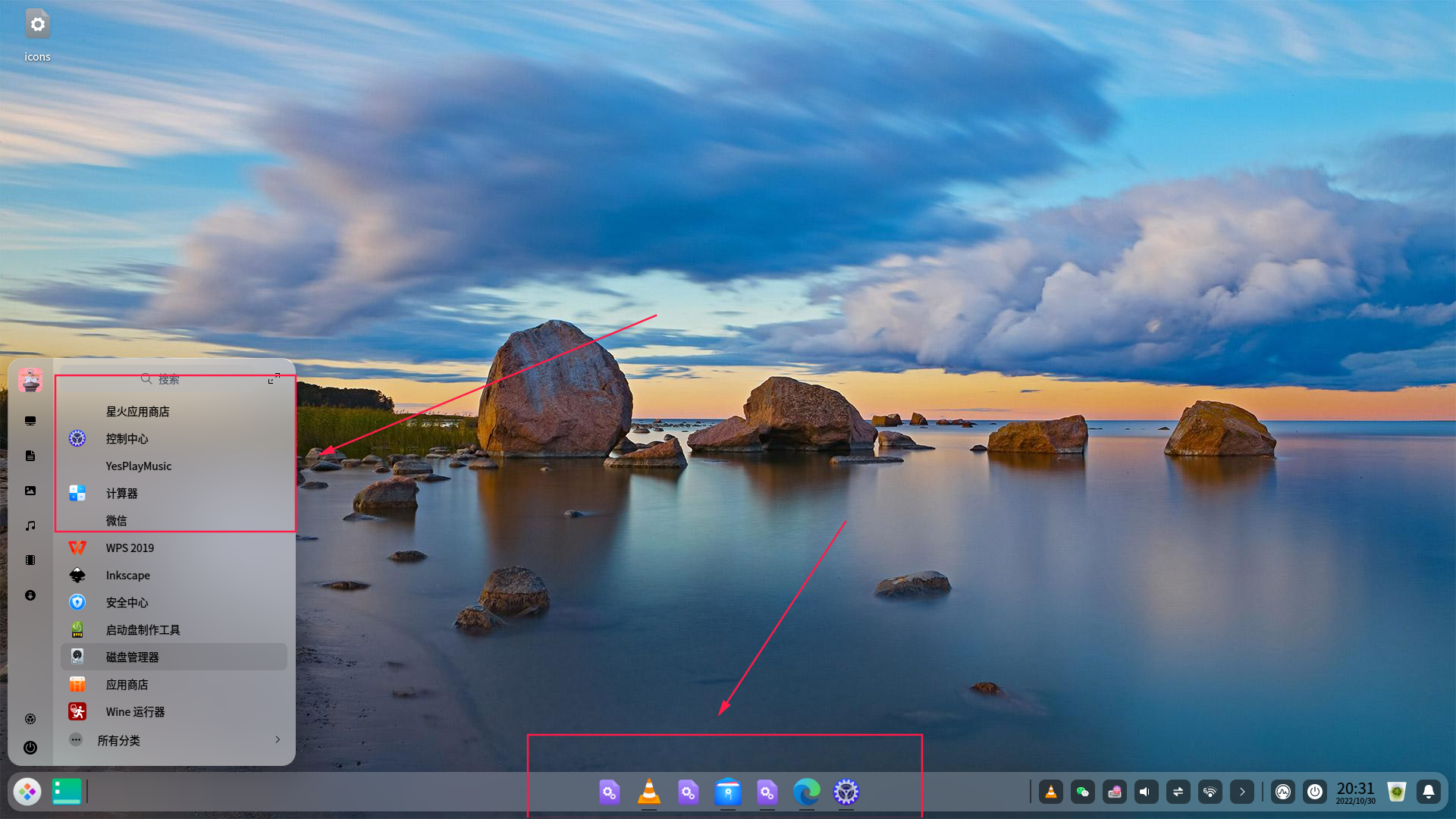
Task: Open the blue deepin app store dock icon
Action: coord(729,793)
